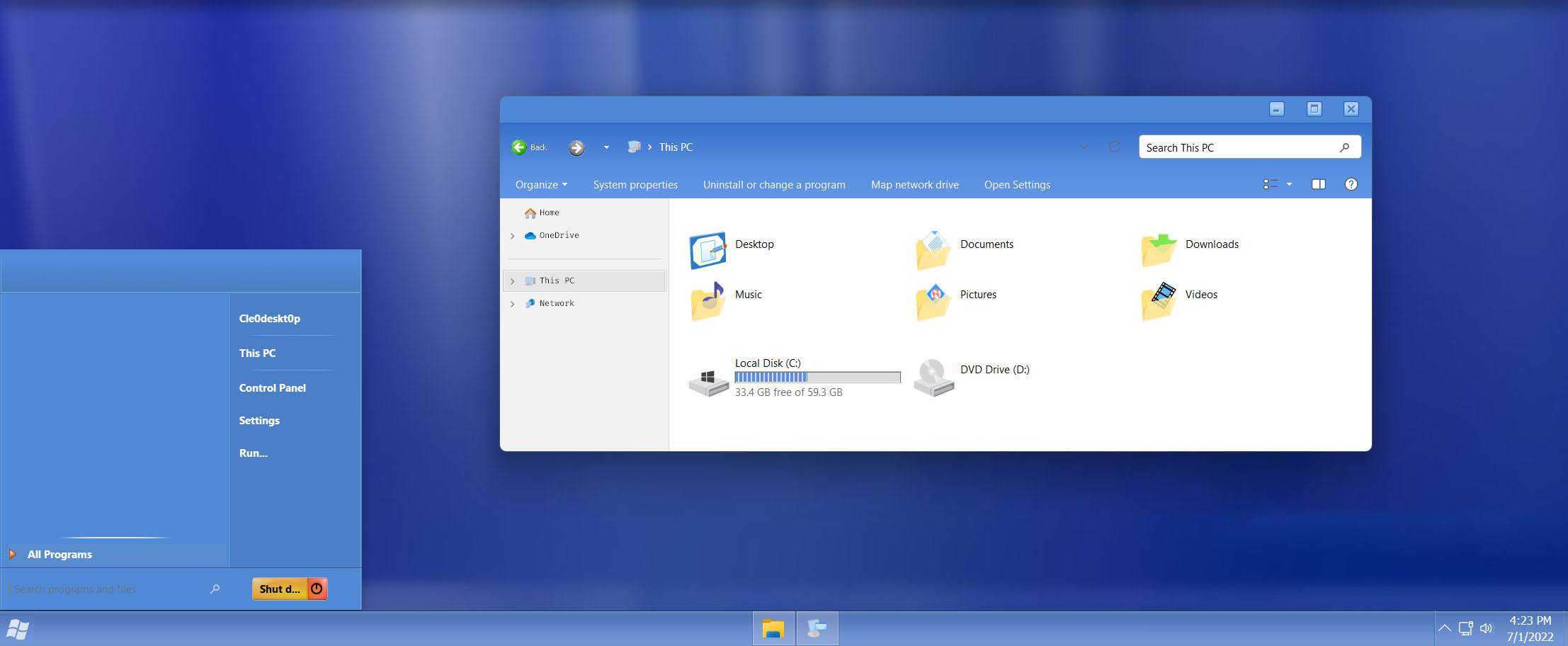Open File Explorer from the taskbar
1568x646 pixels.
coord(773,629)
